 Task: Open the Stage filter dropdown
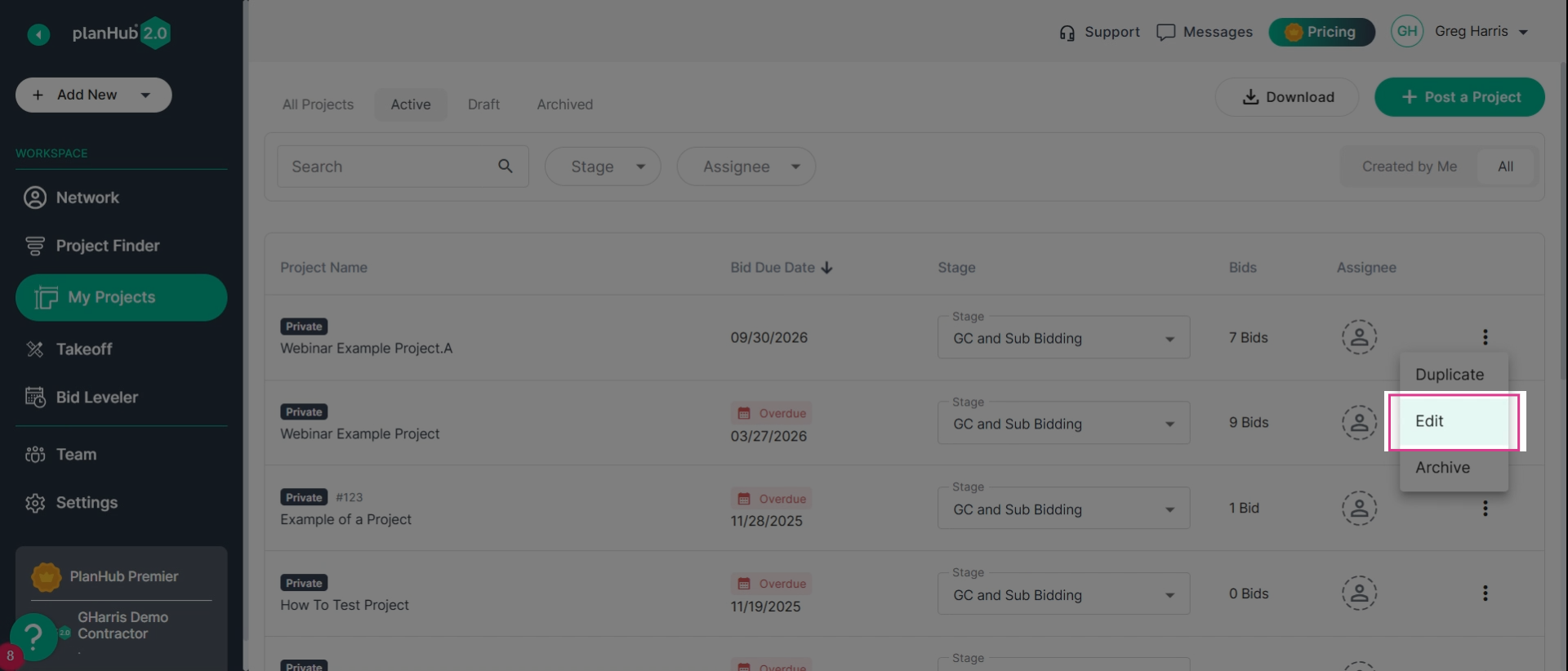pyautogui.click(x=603, y=167)
